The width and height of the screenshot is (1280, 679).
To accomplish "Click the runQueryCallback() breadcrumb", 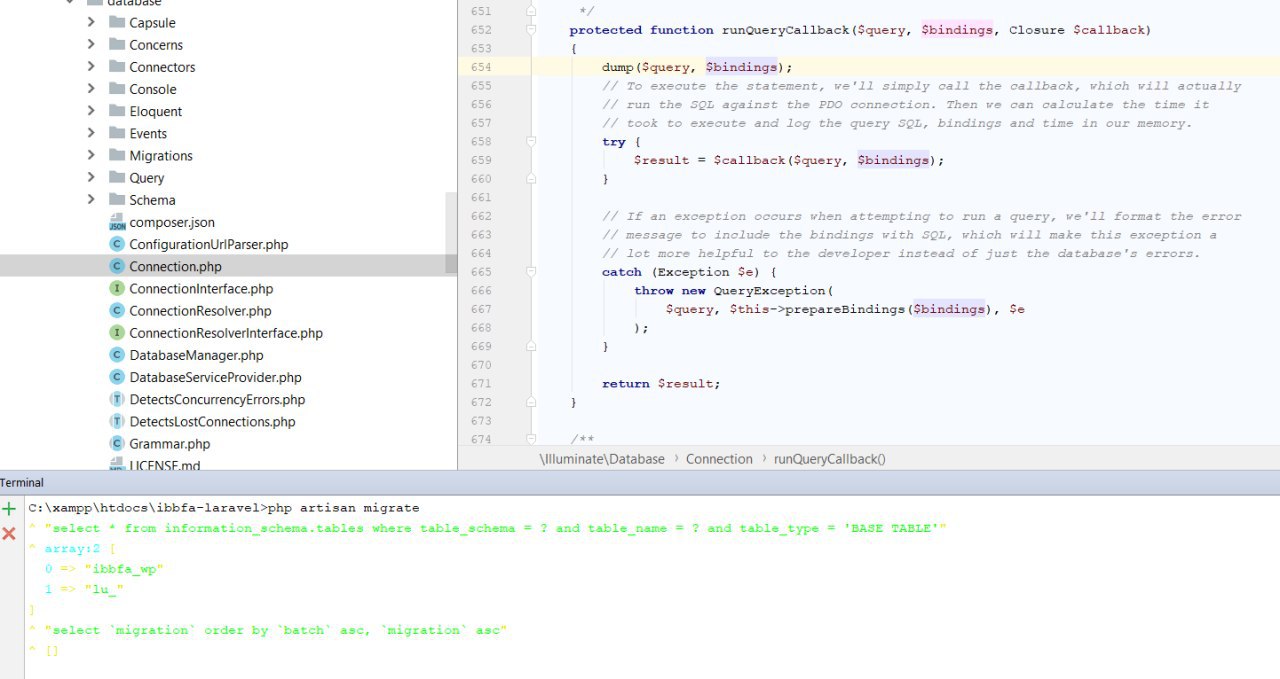I will tap(830, 459).
